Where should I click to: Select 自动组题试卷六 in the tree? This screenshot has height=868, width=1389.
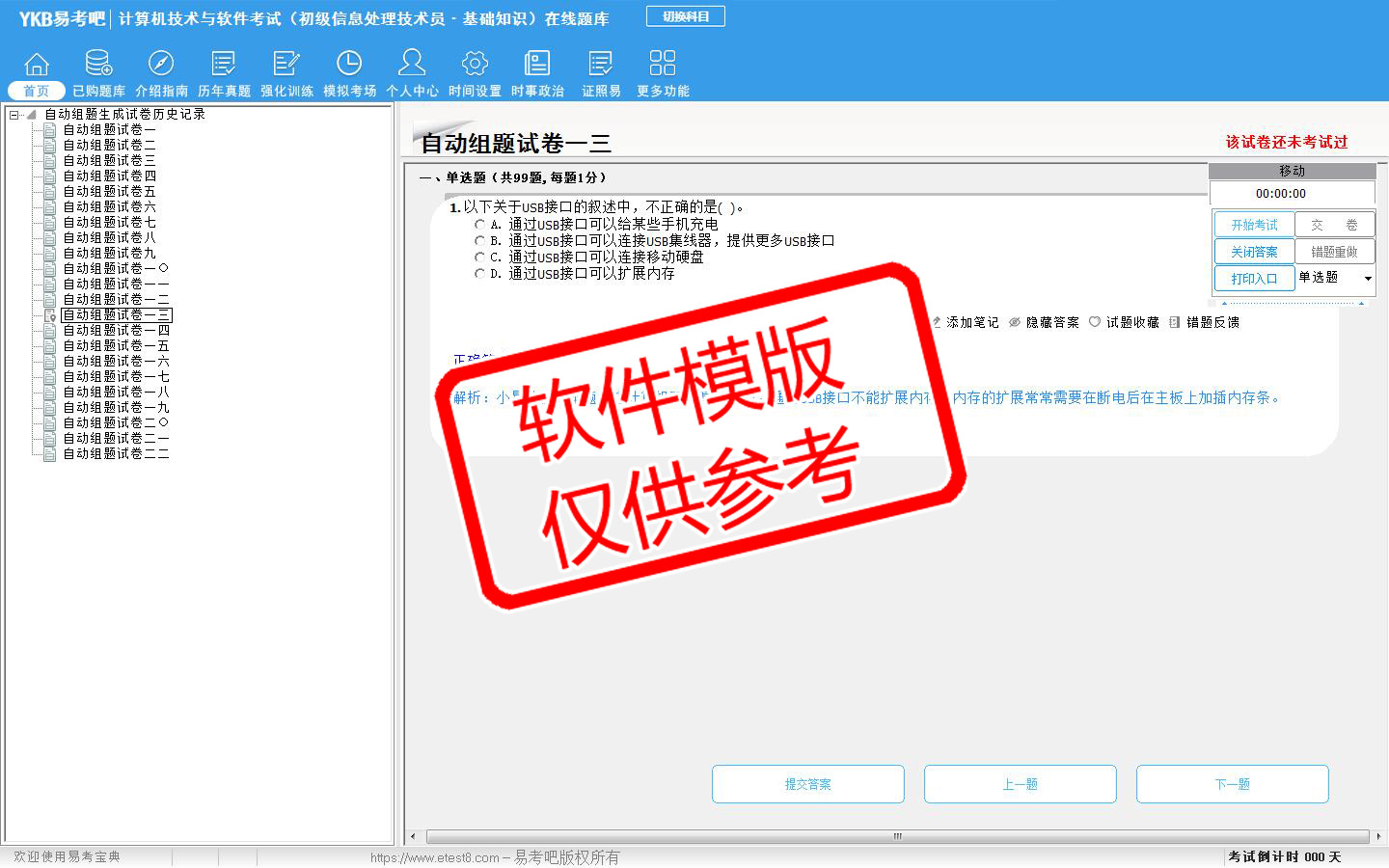click(109, 206)
